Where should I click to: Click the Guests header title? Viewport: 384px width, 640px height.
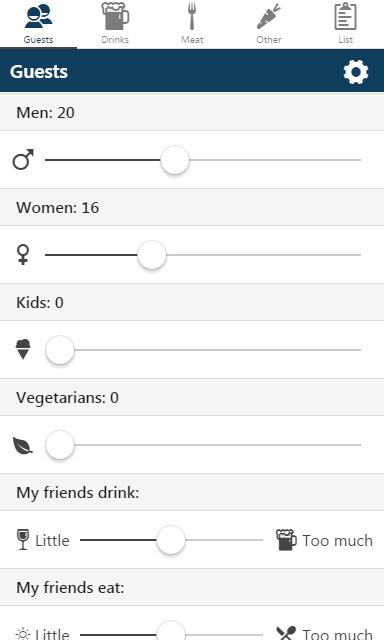coord(39,72)
